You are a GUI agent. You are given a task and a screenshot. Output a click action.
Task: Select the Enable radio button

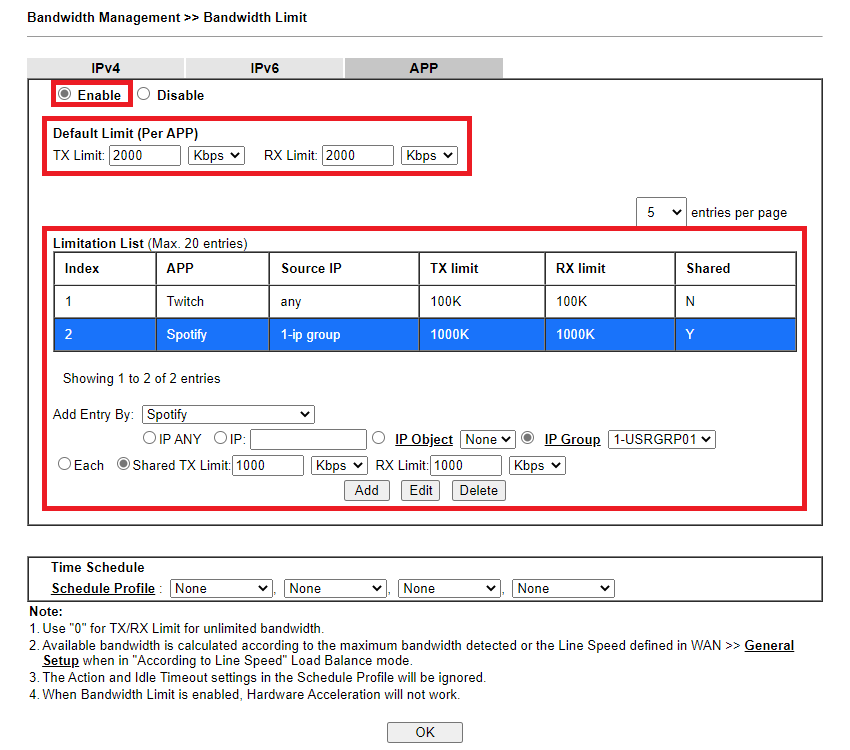pos(65,94)
